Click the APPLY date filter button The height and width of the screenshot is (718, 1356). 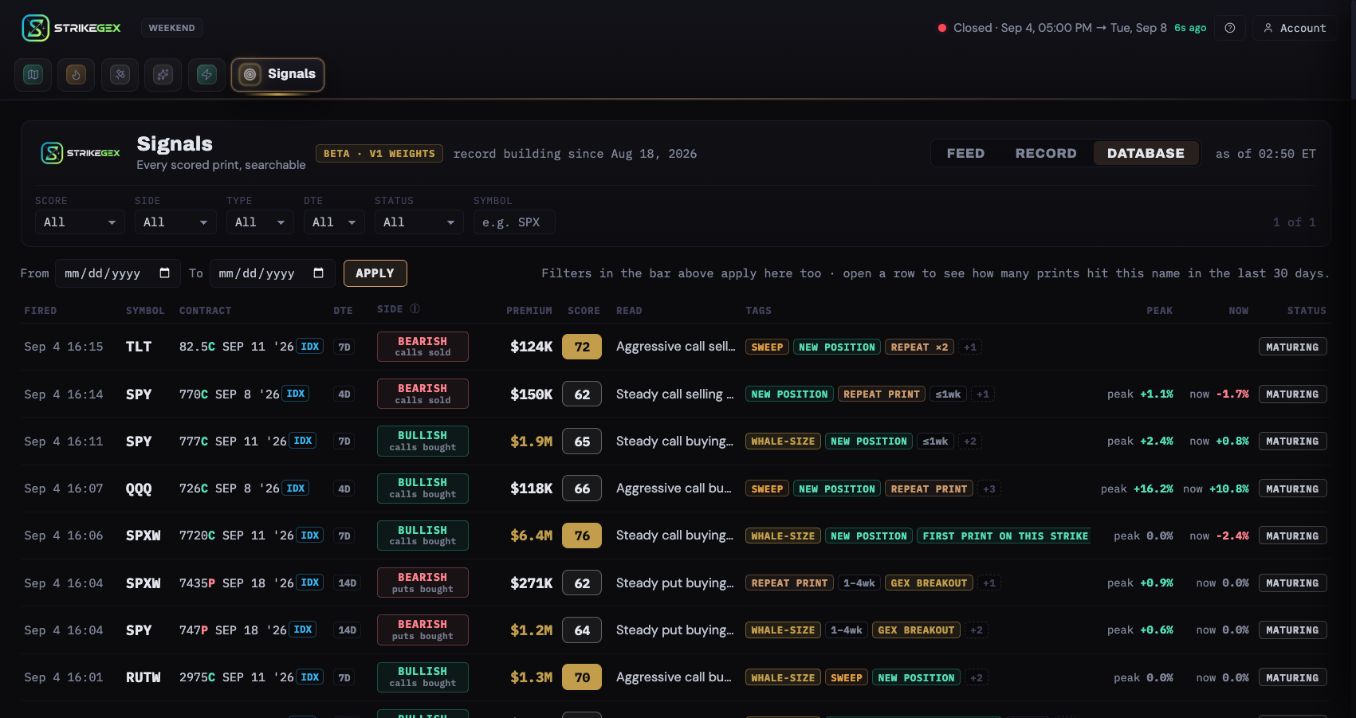pyautogui.click(x=375, y=273)
